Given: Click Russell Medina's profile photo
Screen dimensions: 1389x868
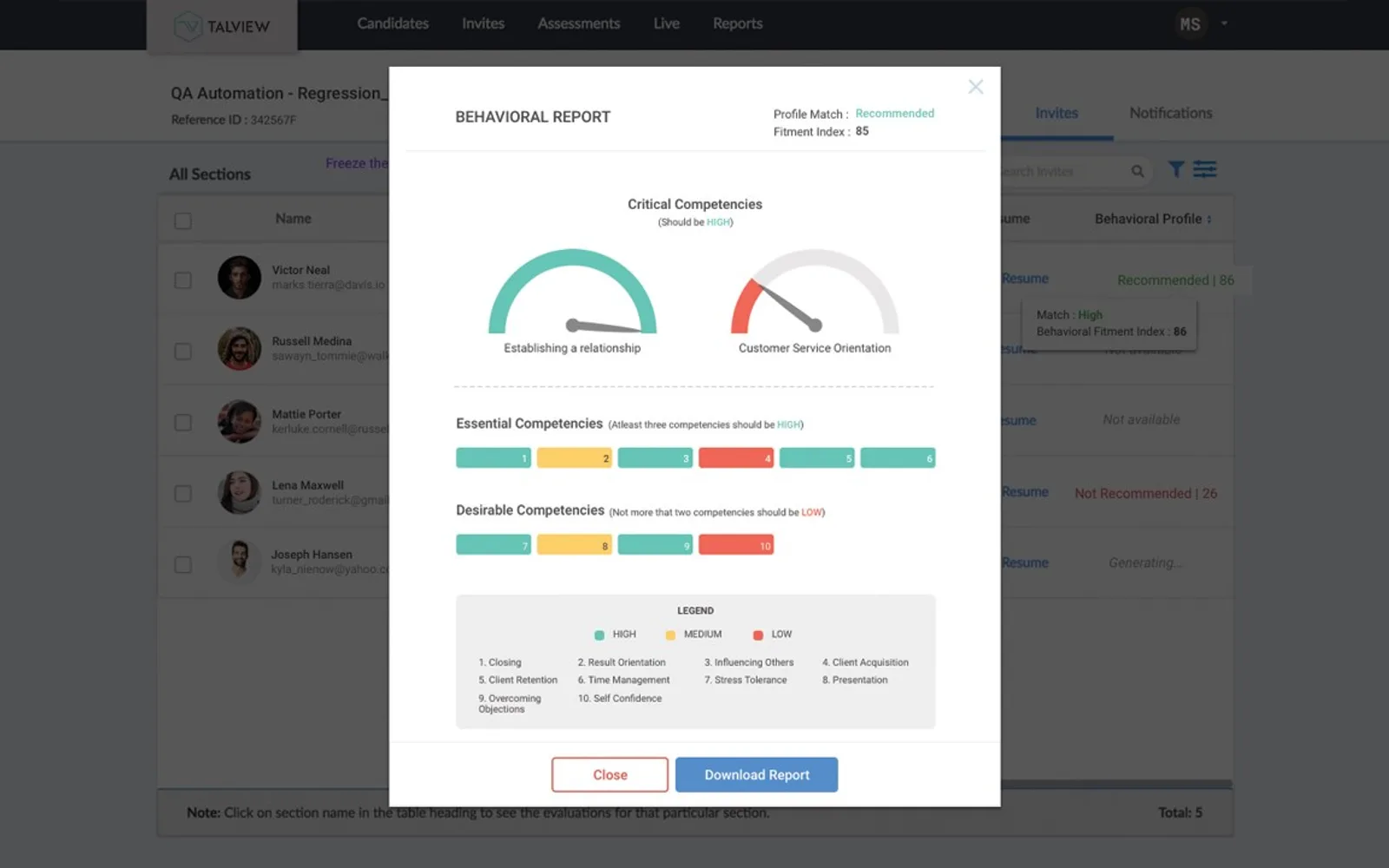Looking at the screenshot, I should [239, 349].
